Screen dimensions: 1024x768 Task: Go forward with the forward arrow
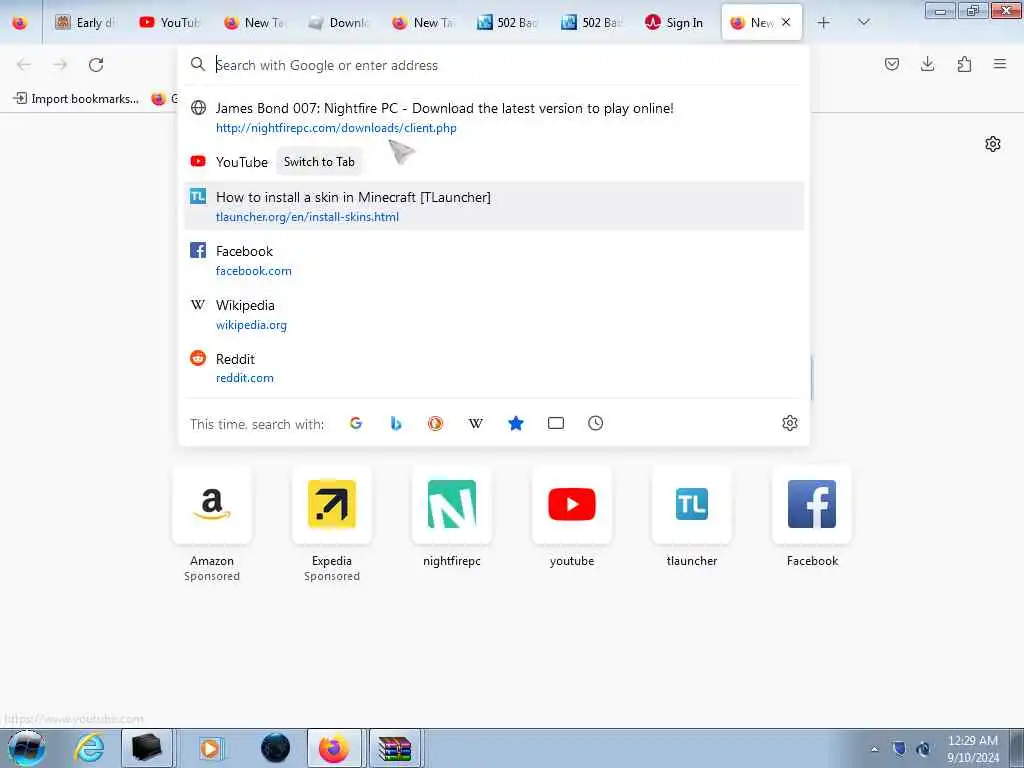click(x=60, y=64)
